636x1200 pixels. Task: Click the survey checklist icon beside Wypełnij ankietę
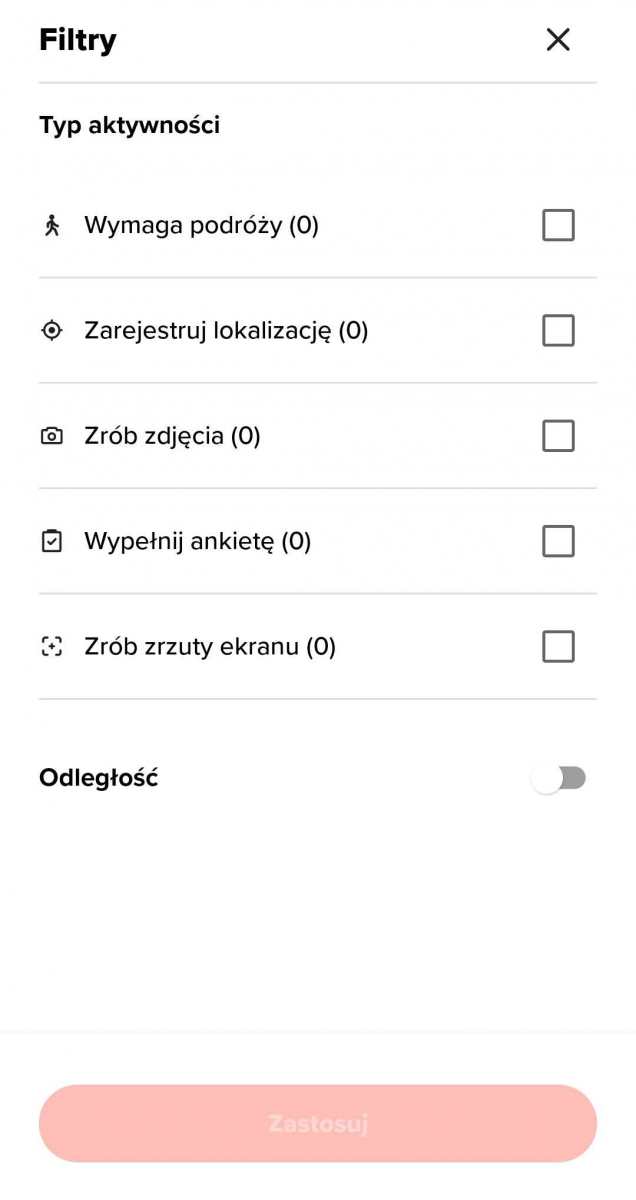51,541
